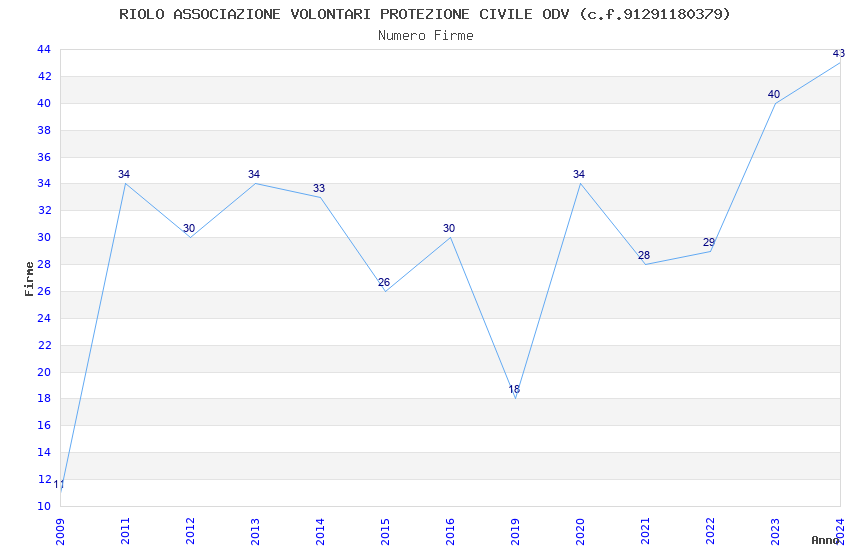The width and height of the screenshot is (850, 550).
Task: Click the 2016 year label on x-axis
Action: [x=450, y=532]
